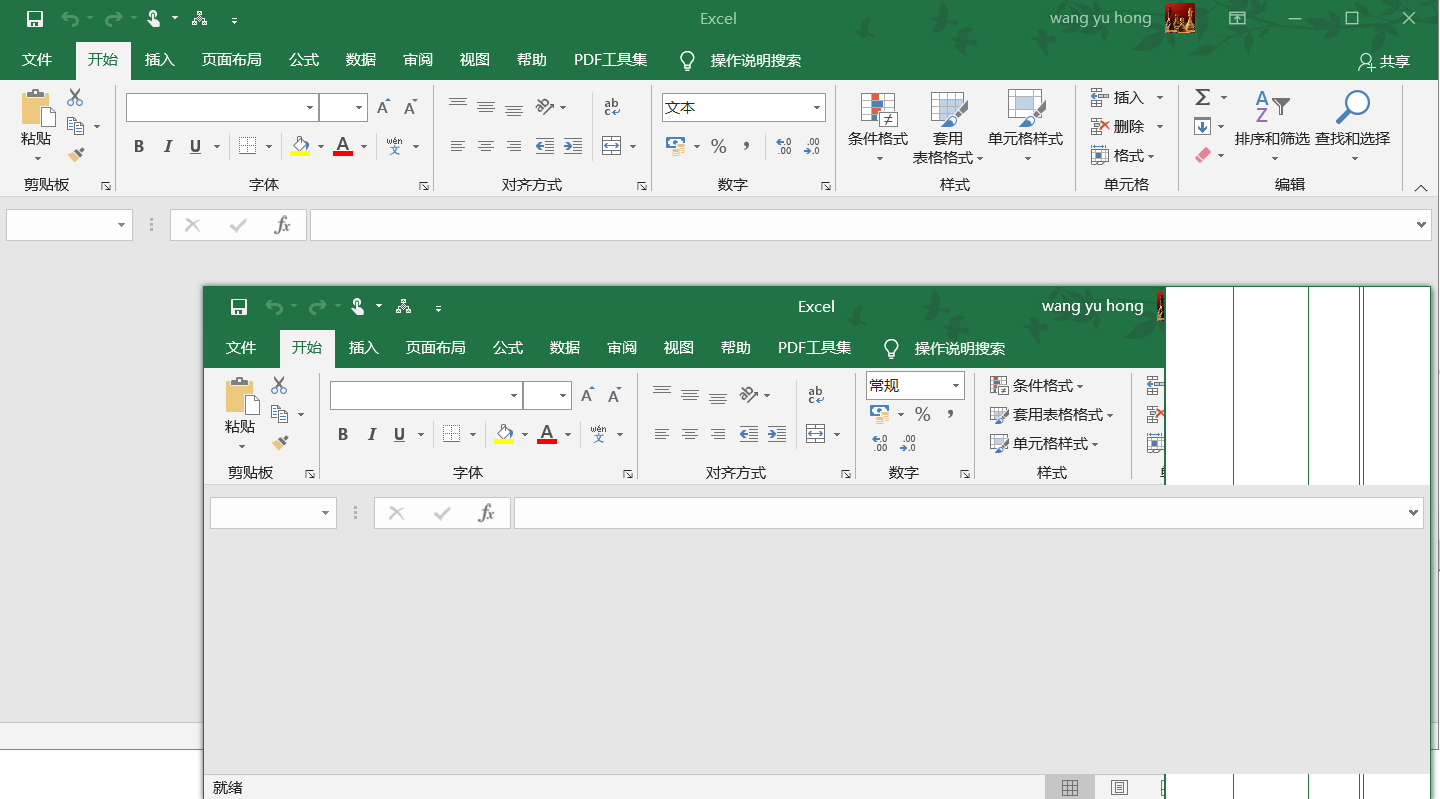
Task: Open 排序和筛选 in back window
Action: tap(1272, 126)
